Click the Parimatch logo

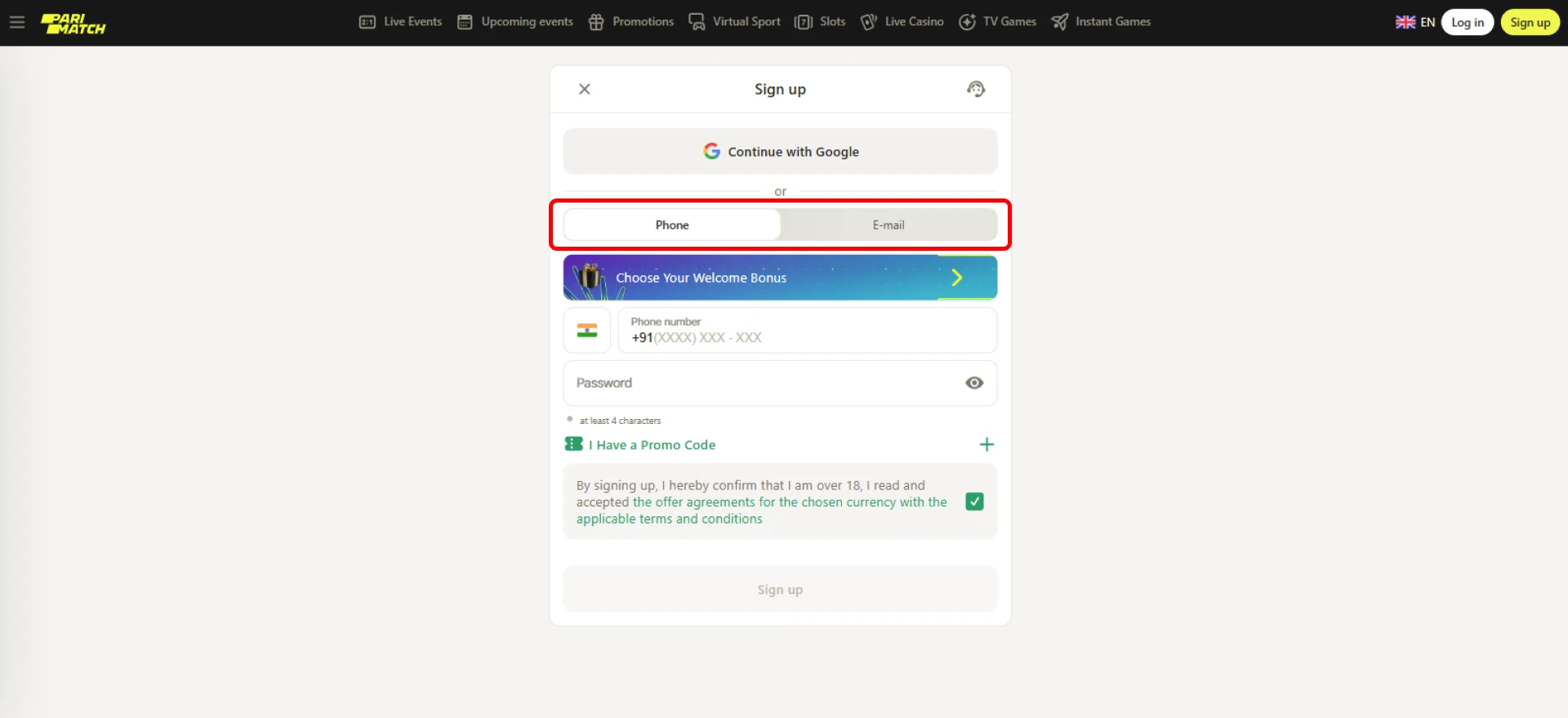pos(73,23)
